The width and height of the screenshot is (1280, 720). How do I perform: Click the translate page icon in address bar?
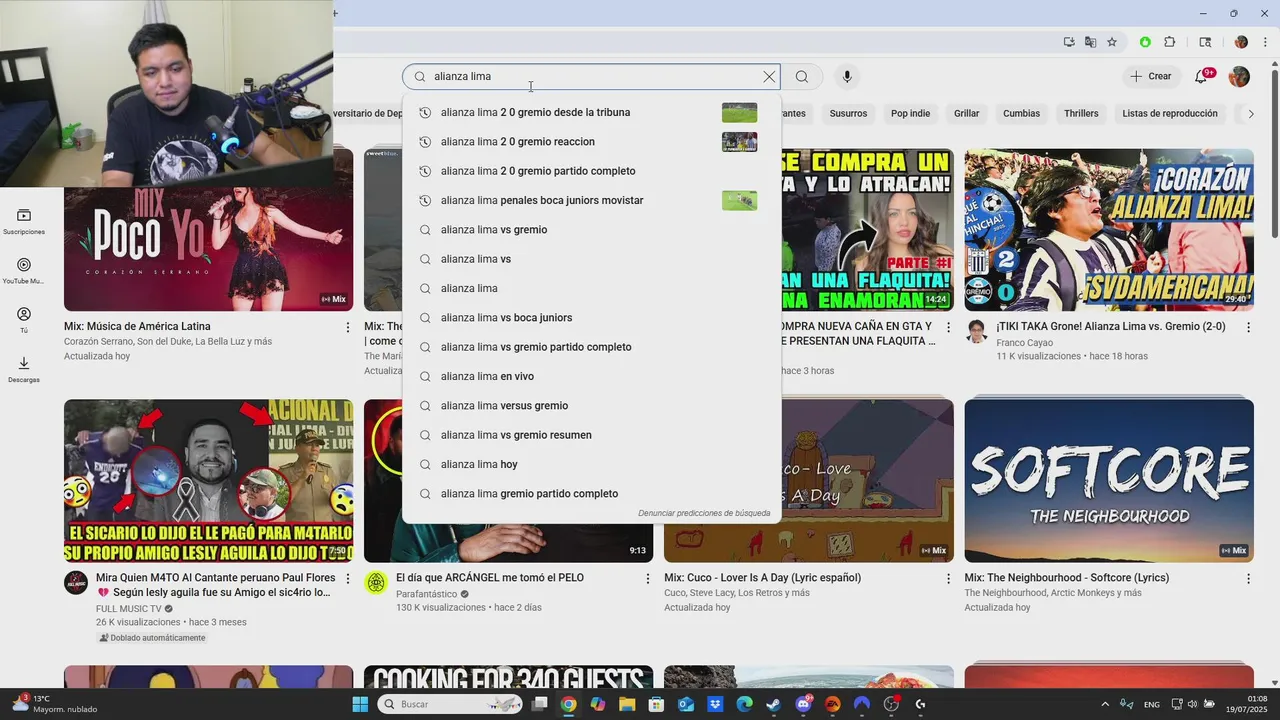coord(1090,42)
